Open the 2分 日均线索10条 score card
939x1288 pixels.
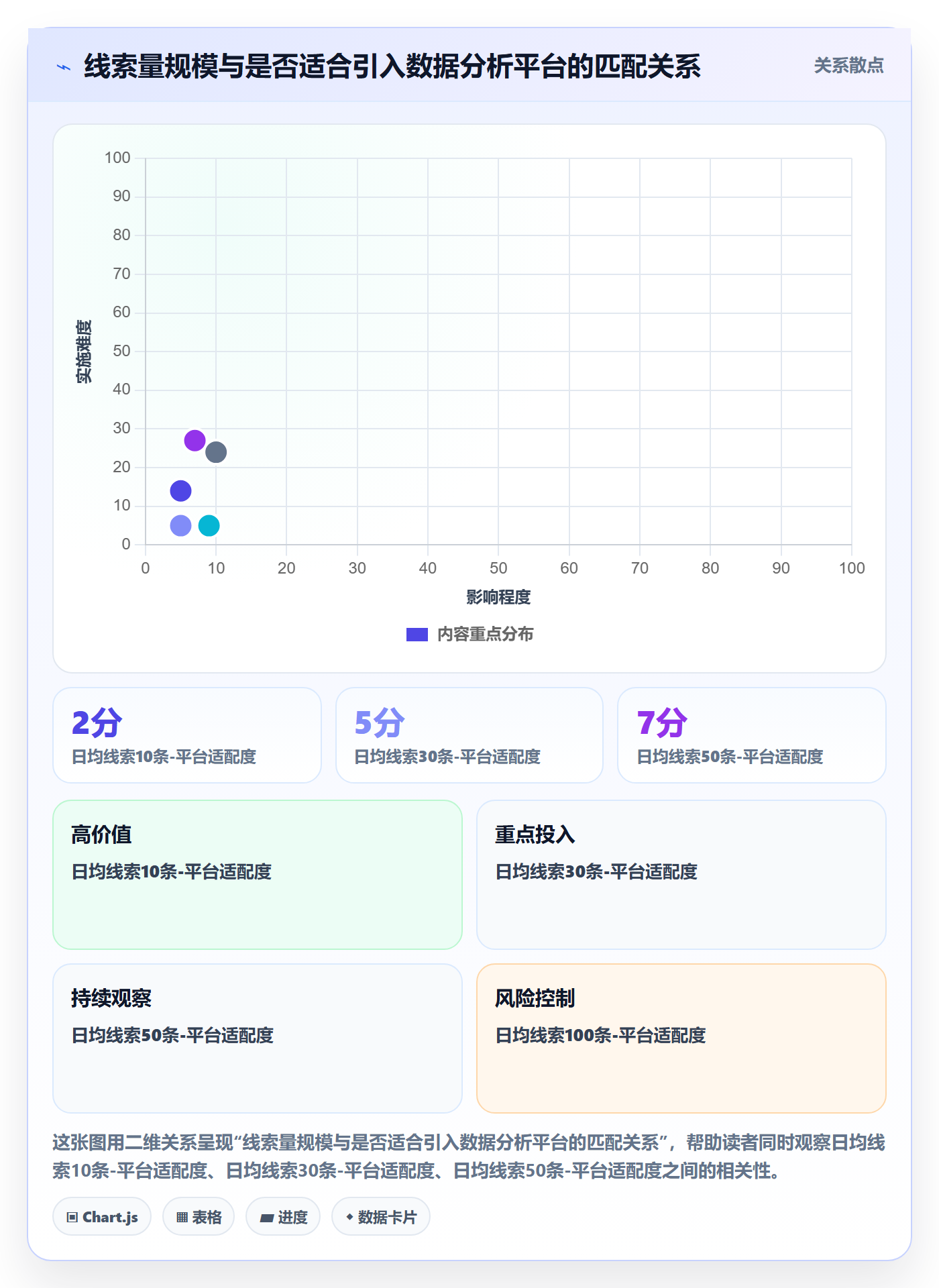point(187,735)
